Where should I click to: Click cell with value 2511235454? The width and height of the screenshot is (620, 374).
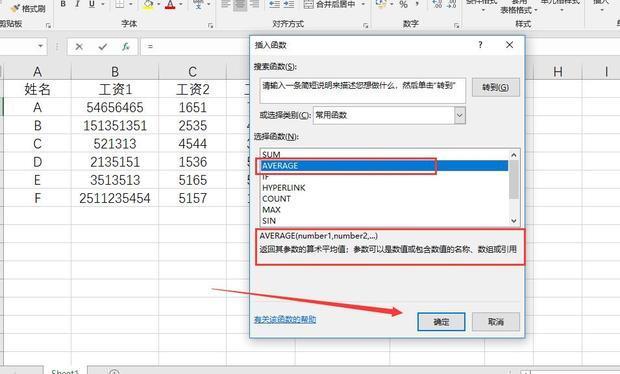point(115,198)
